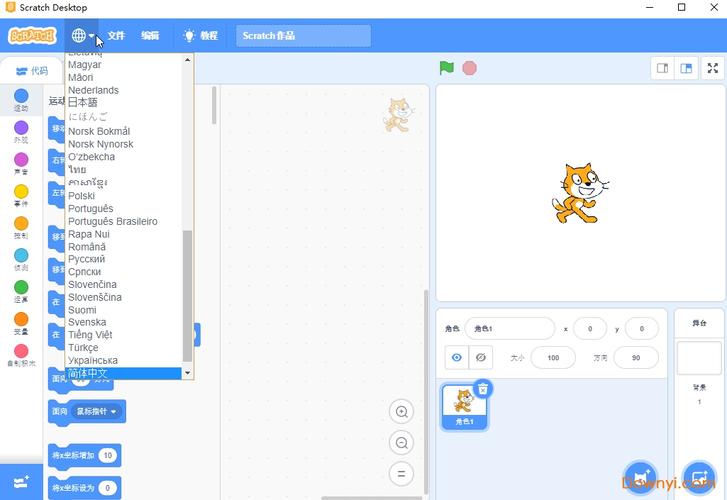The height and width of the screenshot is (500, 727).
Task: Choose Português Brasileiro language
Action: pos(123,222)
